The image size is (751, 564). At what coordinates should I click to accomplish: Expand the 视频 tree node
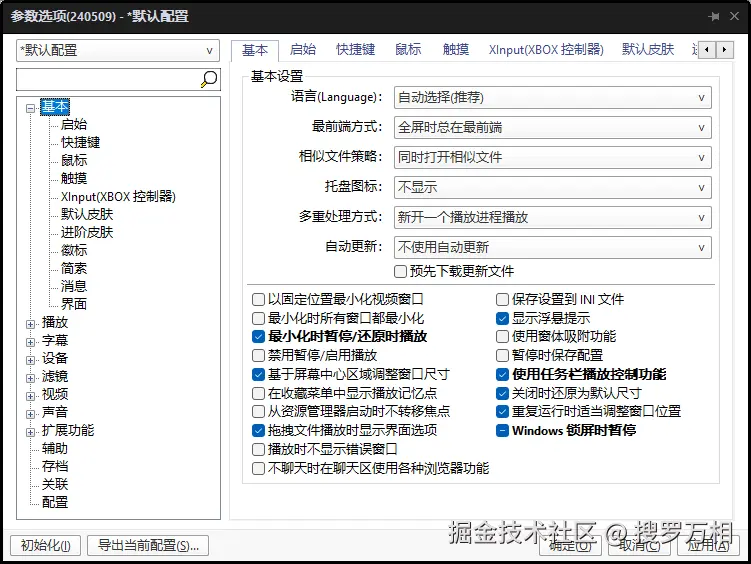(x=31, y=396)
